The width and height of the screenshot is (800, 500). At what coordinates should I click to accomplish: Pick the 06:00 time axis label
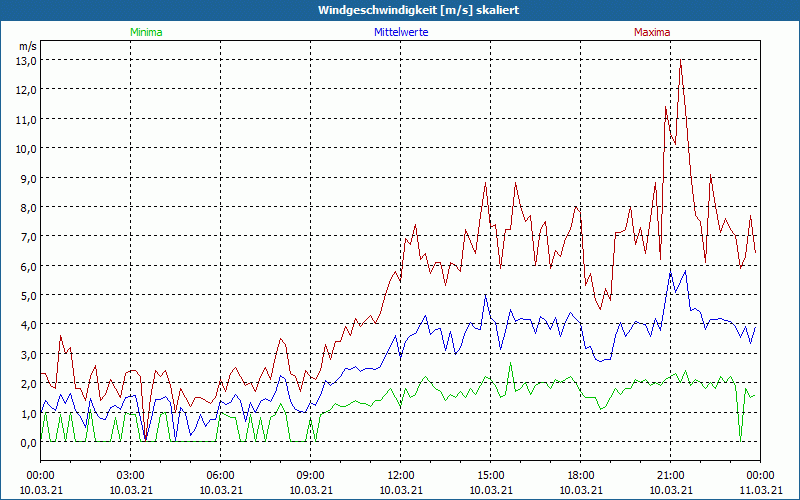[x=221, y=475]
